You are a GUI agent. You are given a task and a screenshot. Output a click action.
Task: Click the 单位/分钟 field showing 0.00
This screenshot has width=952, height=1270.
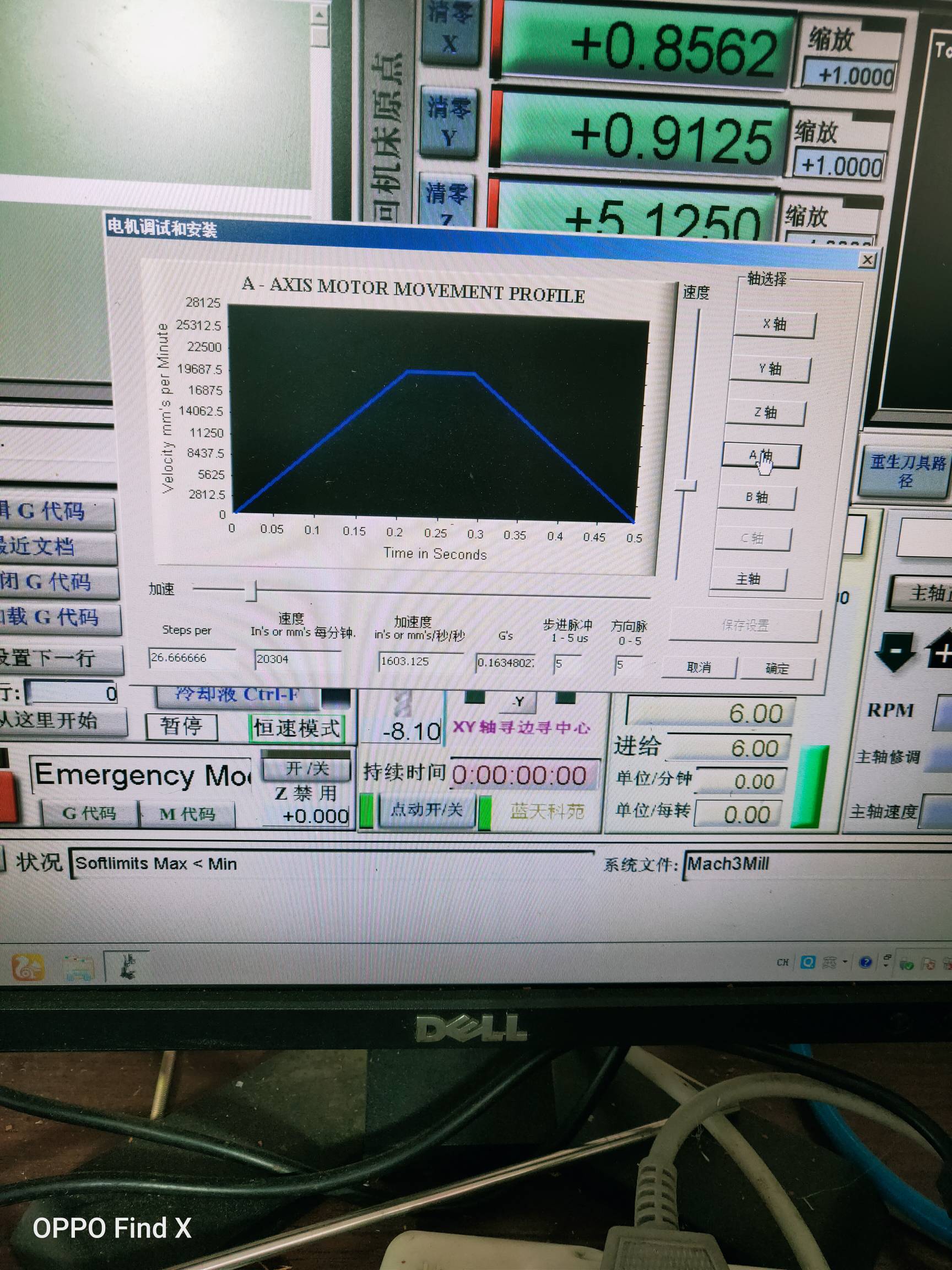740,781
